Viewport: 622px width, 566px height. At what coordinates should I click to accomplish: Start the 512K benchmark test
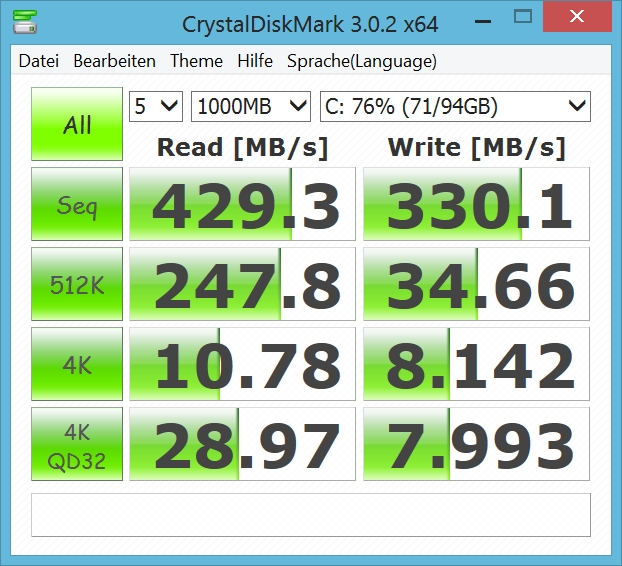click(77, 284)
